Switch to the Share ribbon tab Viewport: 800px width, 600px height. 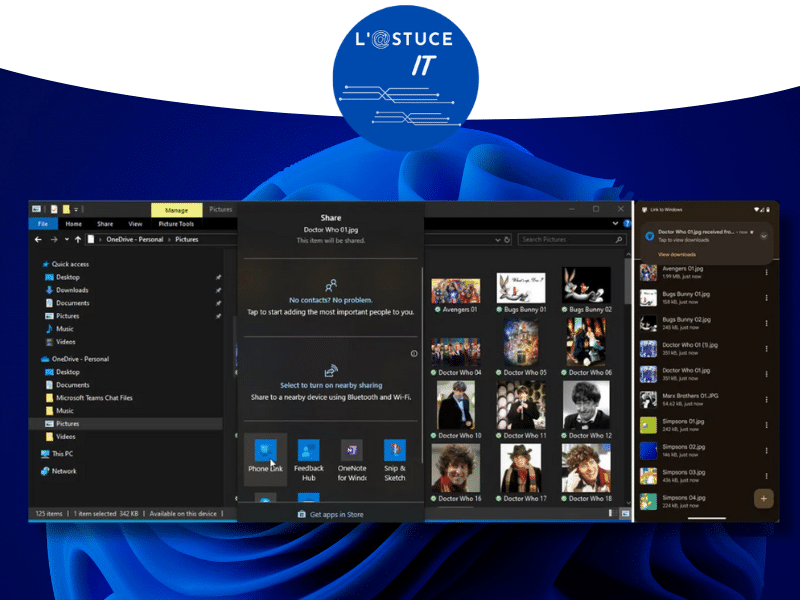pyautogui.click(x=105, y=223)
